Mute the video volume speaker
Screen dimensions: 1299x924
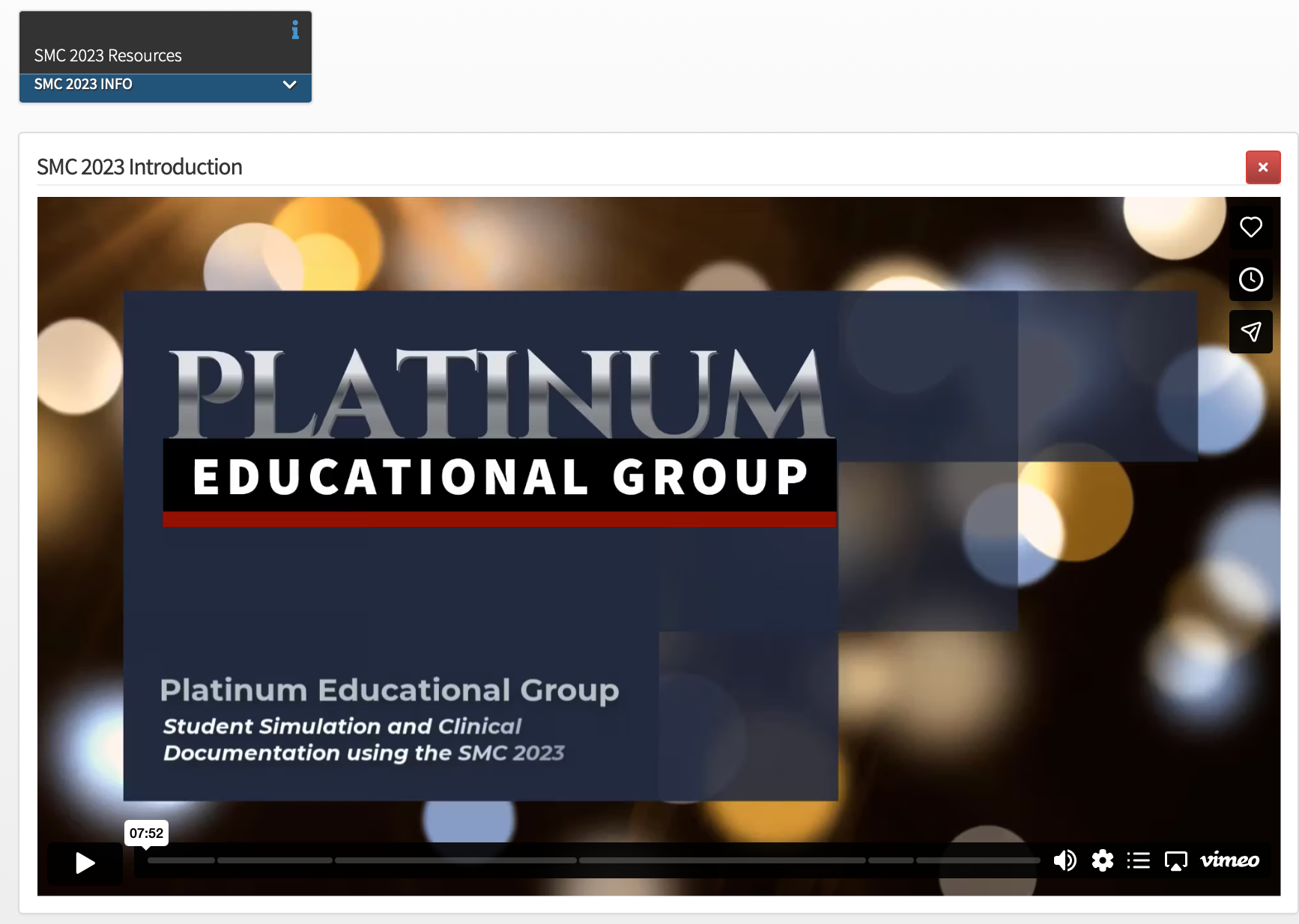click(x=1065, y=860)
